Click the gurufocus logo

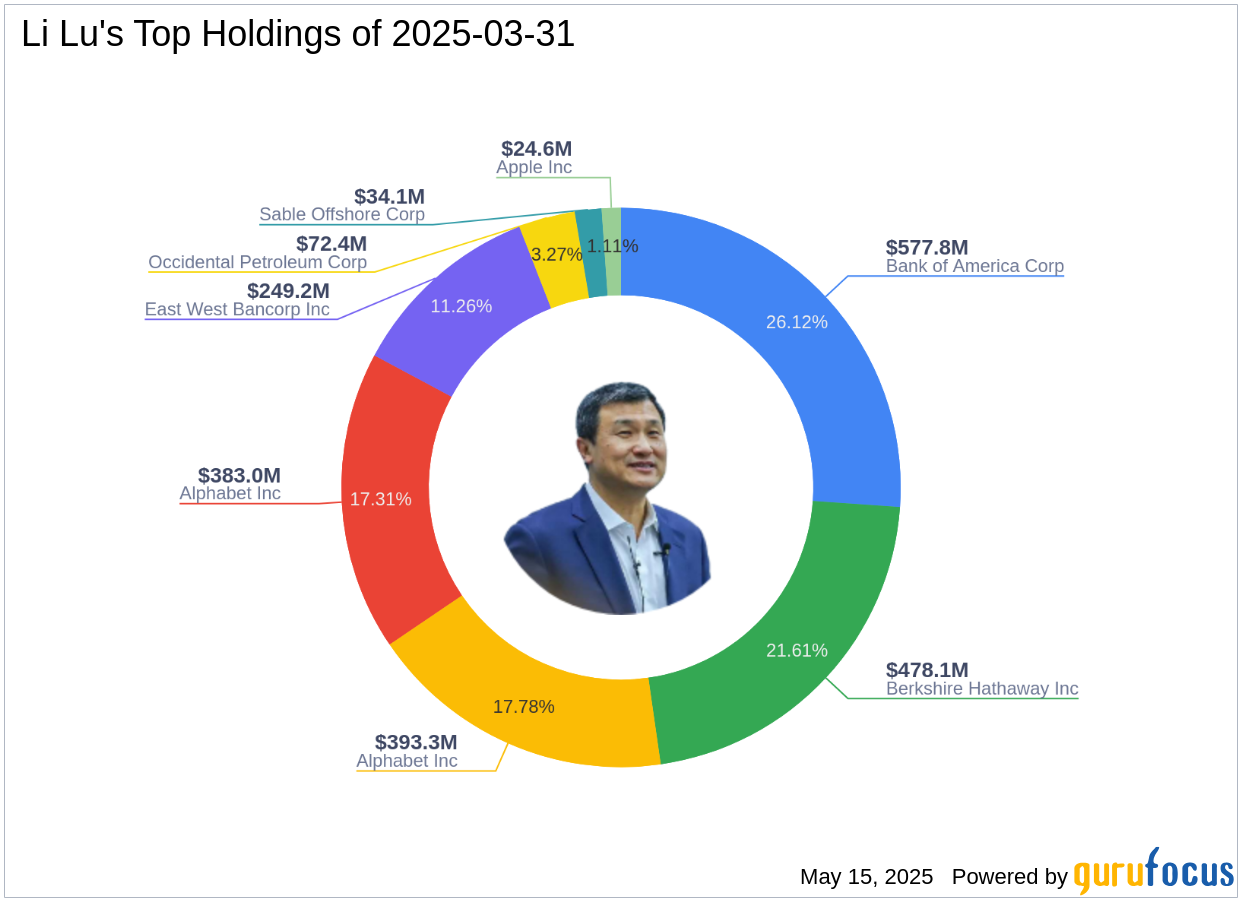[1154, 871]
